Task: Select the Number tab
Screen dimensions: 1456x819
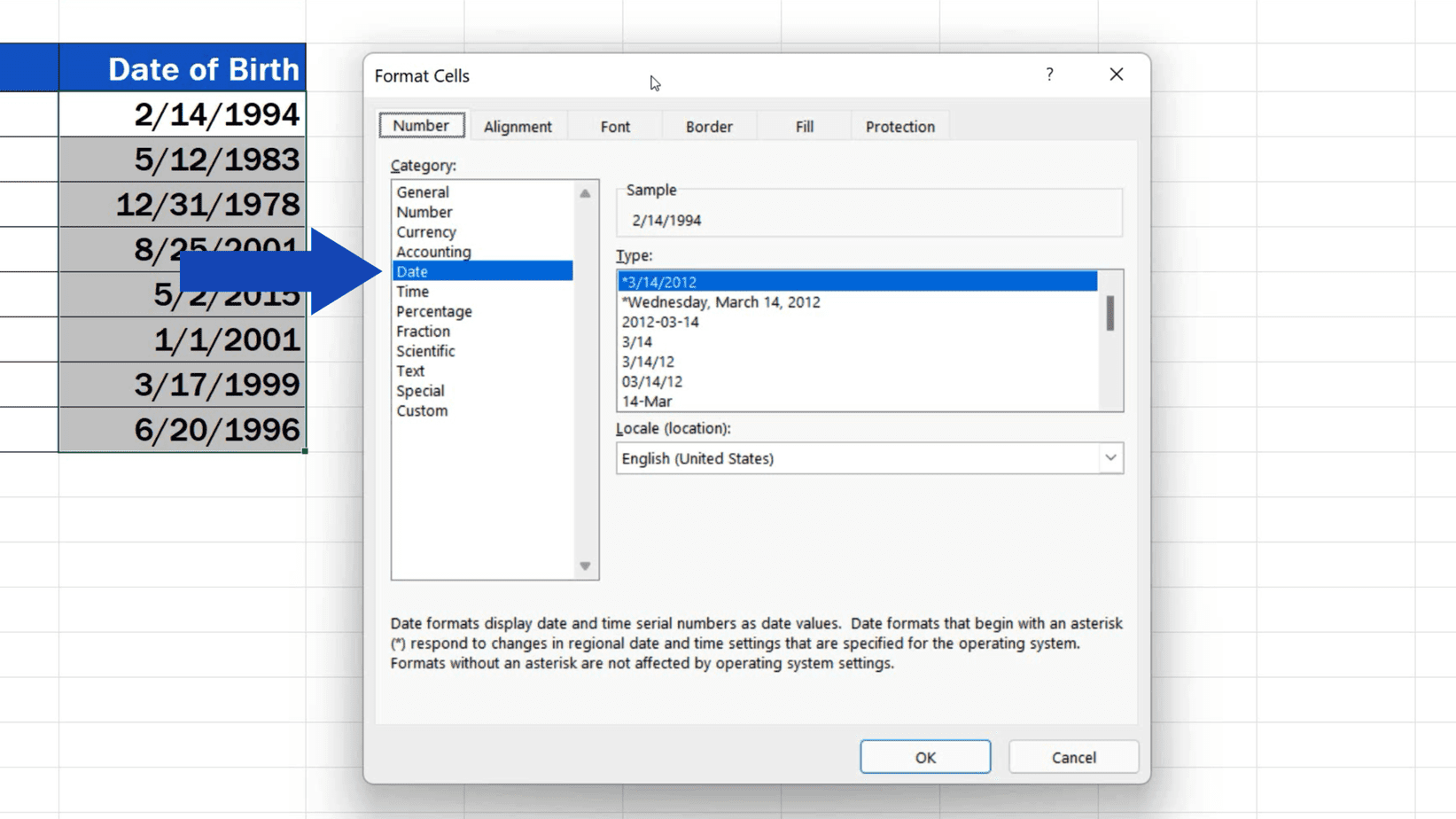Action: [x=422, y=125]
